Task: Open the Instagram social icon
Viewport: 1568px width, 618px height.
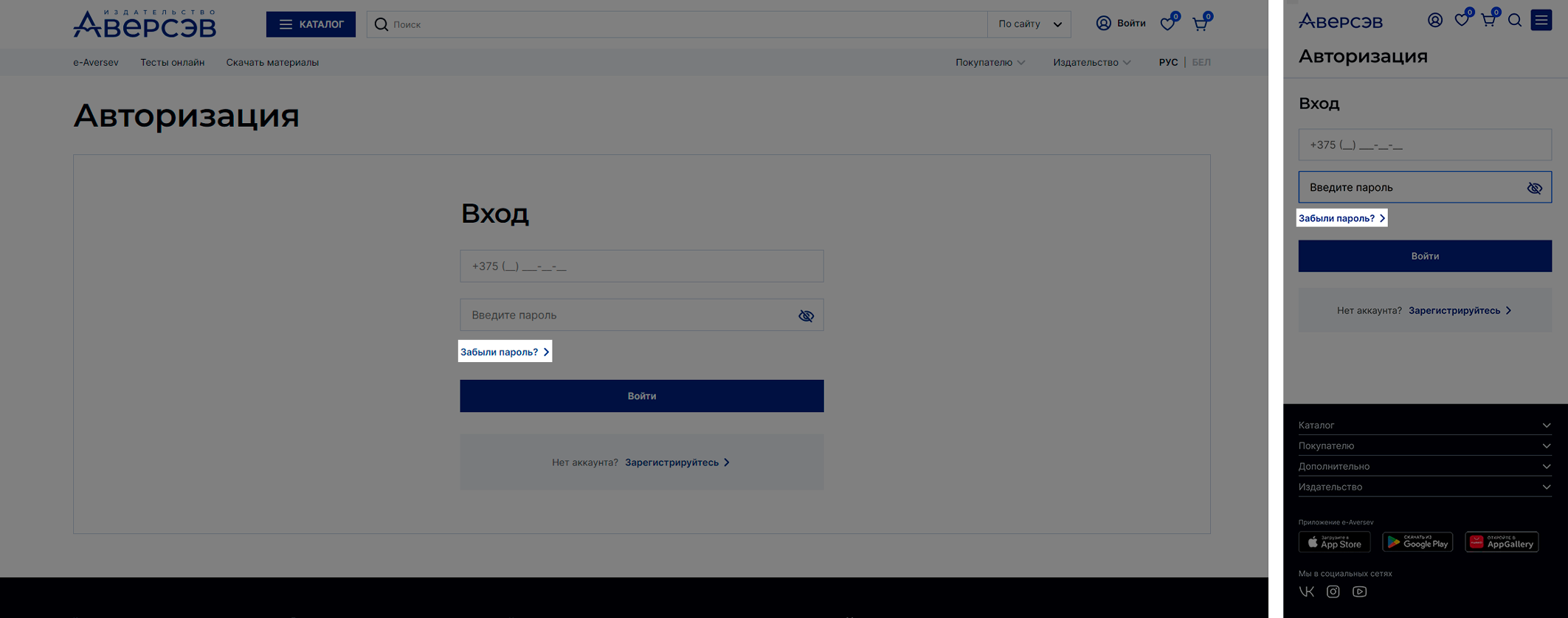Action: click(x=1333, y=591)
